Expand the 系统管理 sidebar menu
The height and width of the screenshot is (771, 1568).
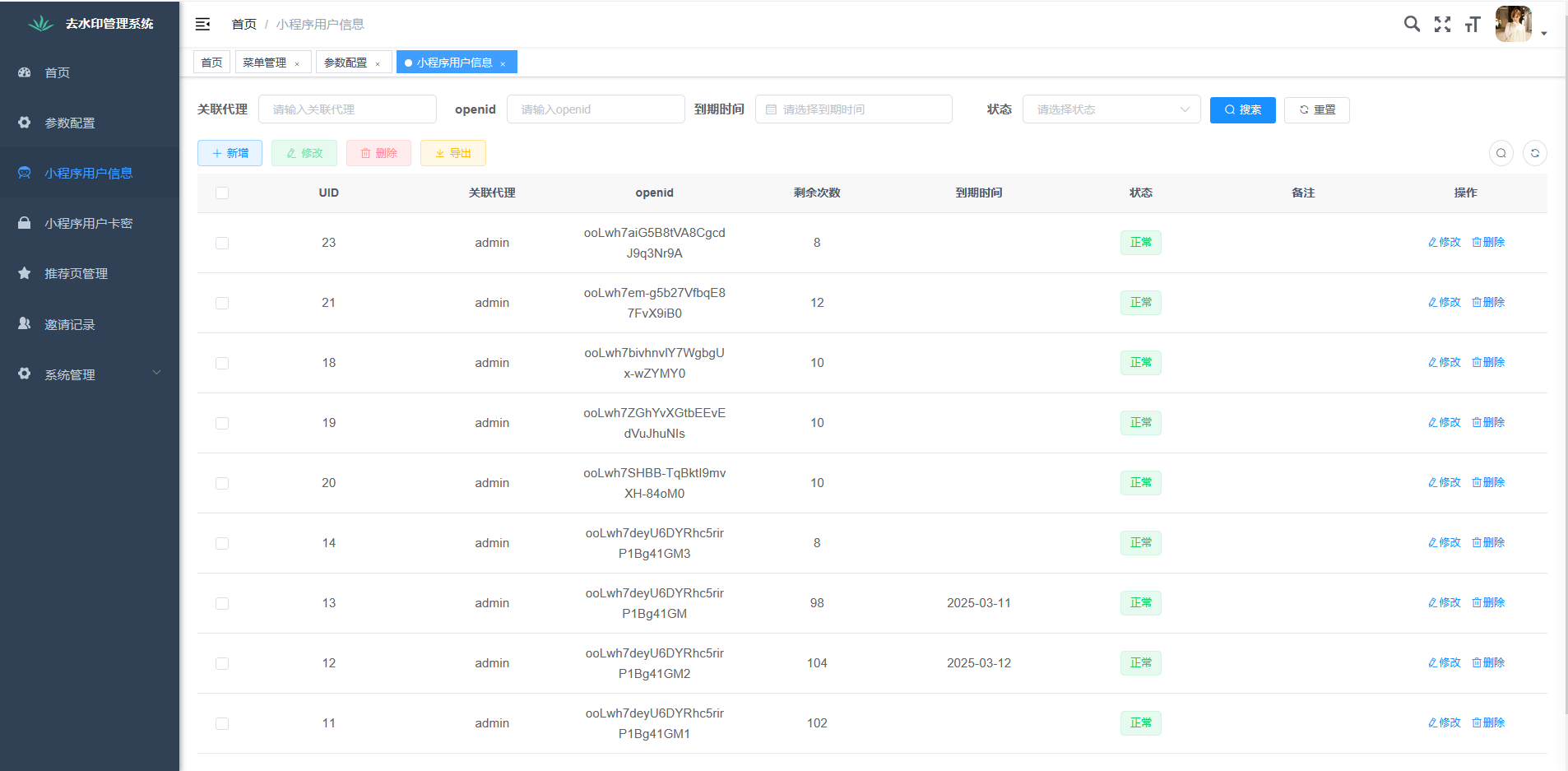(x=89, y=374)
